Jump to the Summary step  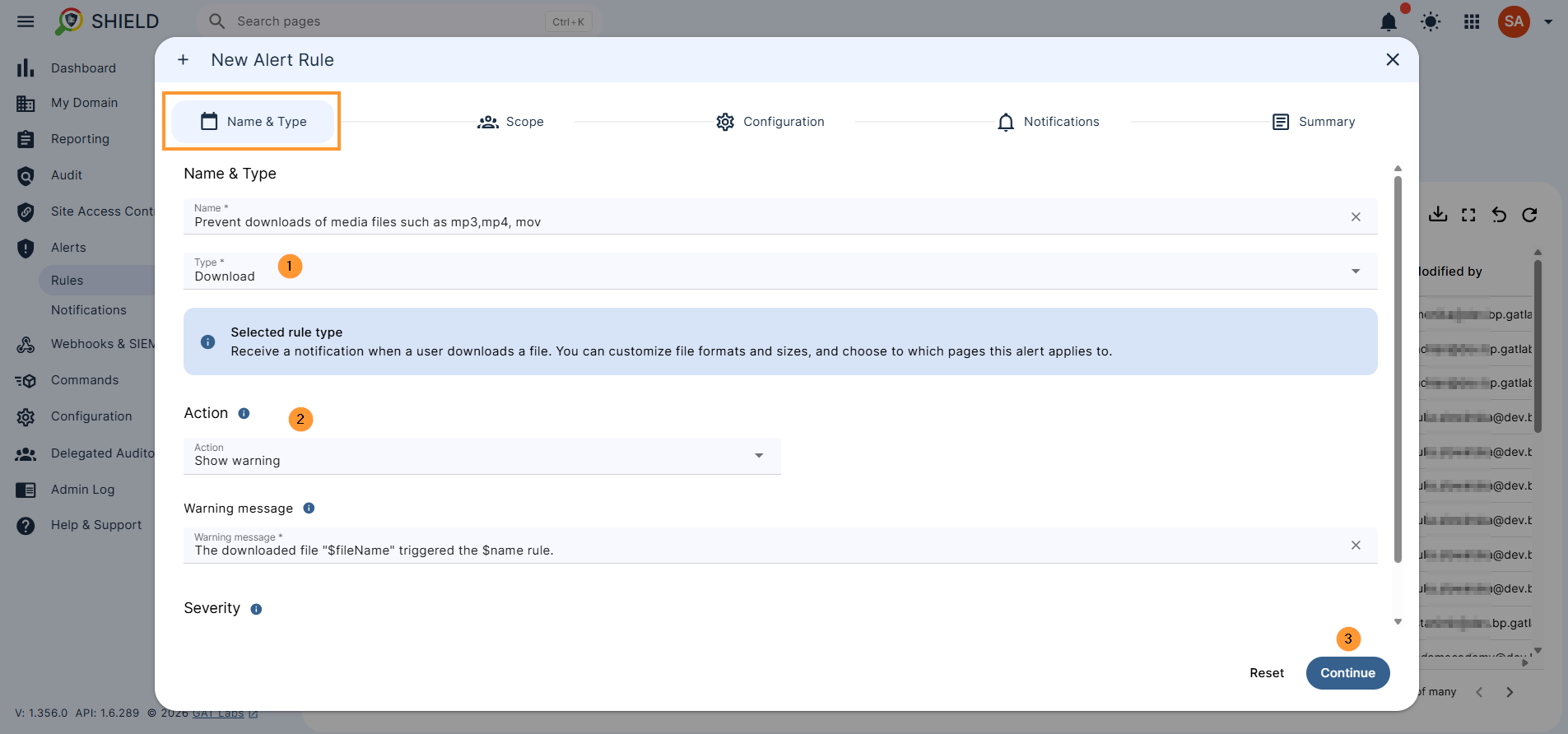point(1314,122)
